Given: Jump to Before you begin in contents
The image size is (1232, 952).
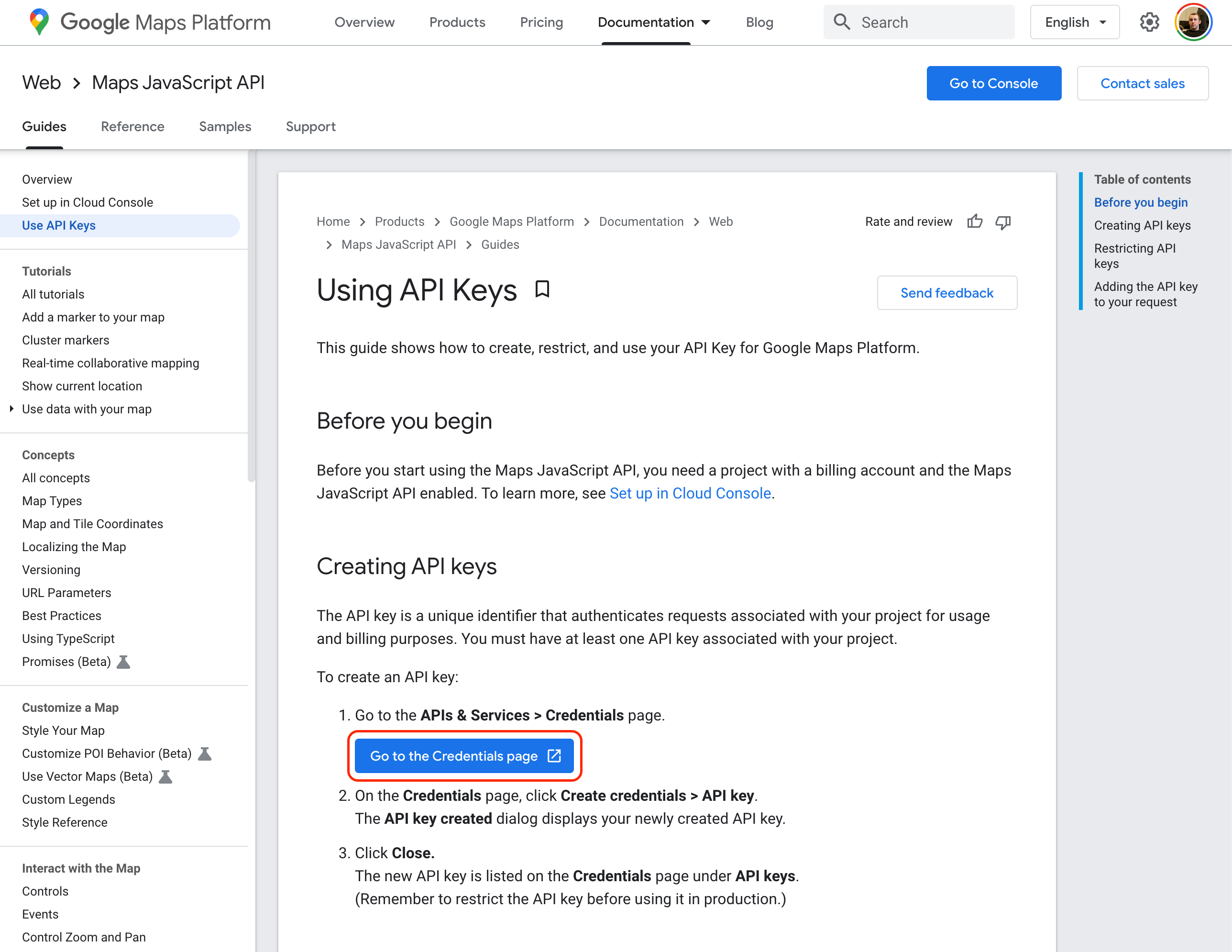Looking at the screenshot, I should [x=1141, y=202].
